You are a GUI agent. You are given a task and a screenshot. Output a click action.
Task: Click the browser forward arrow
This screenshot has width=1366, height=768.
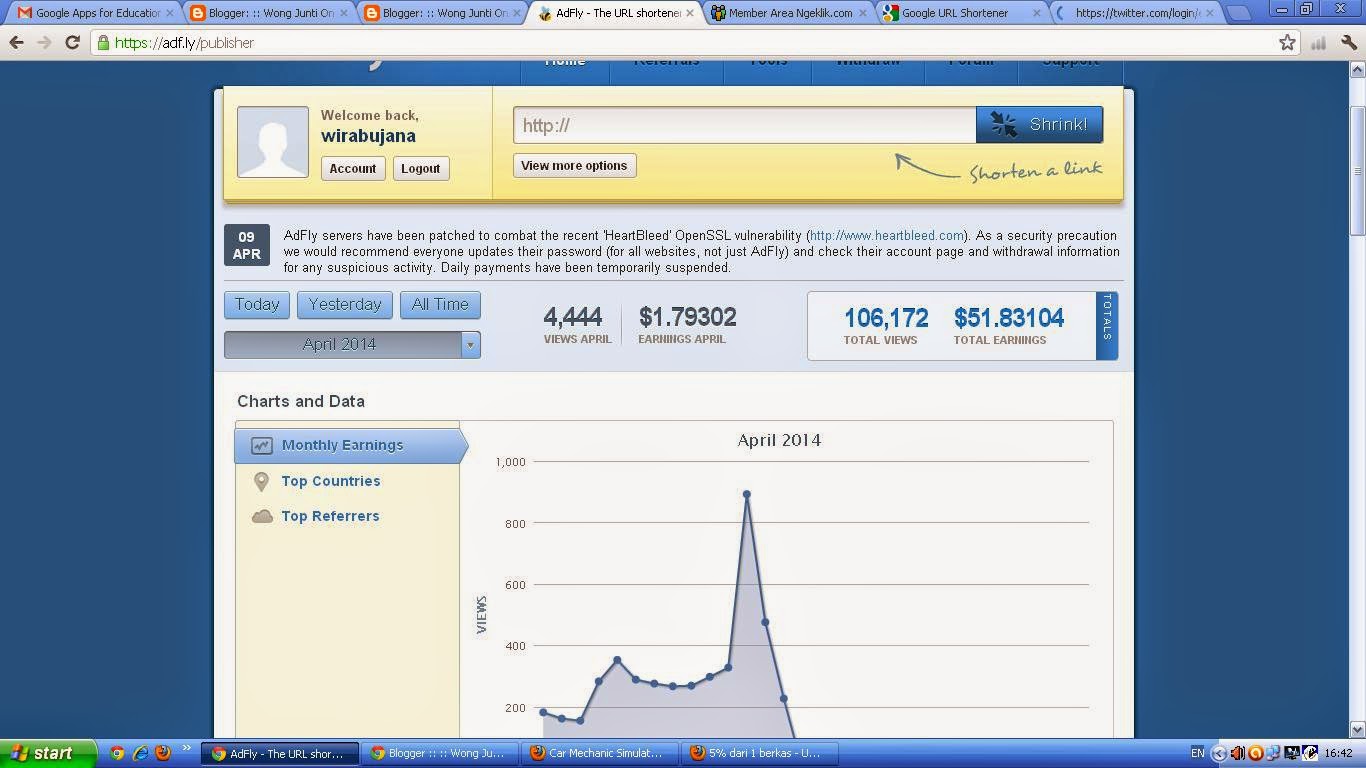tap(44, 43)
